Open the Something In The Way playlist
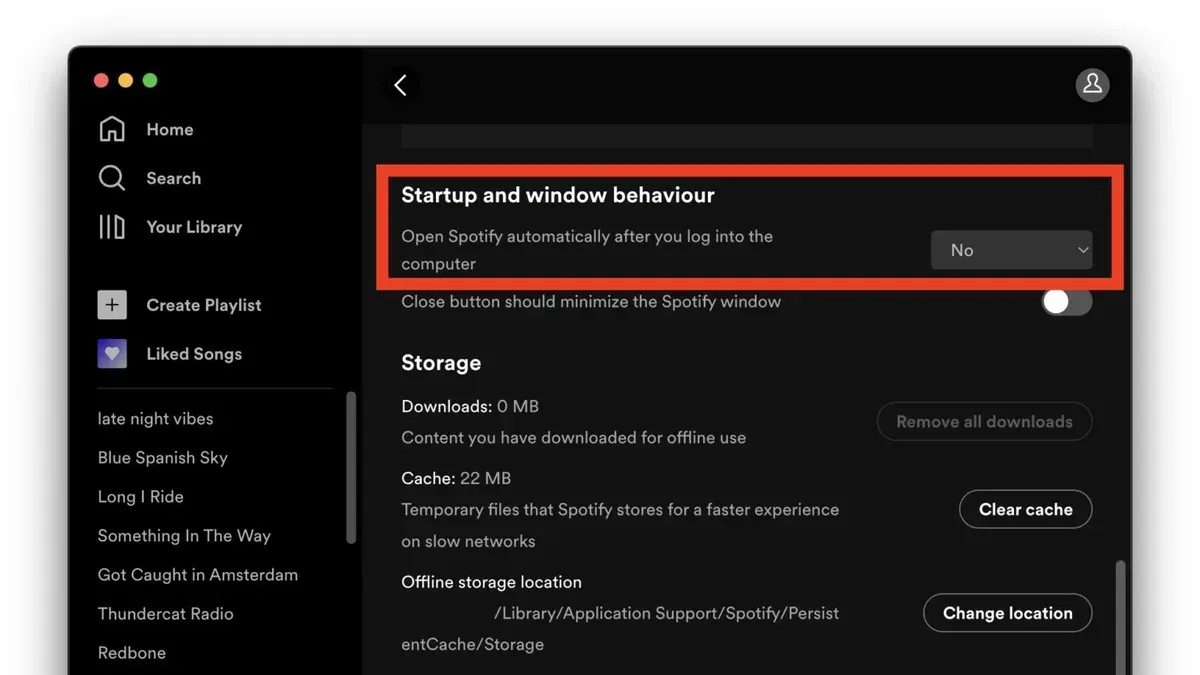This screenshot has height=675, width=1200. [x=184, y=535]
